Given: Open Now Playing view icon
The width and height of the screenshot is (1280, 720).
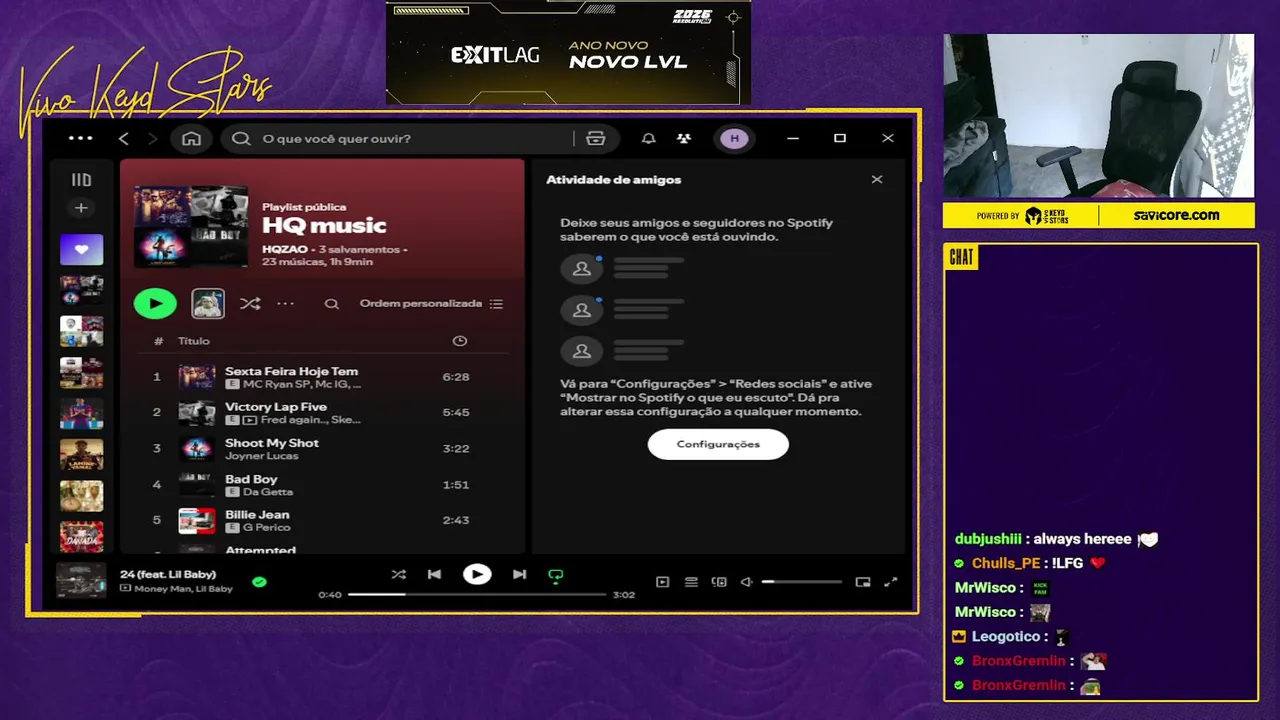Looking at the screenshot, I should pyautogui.click(x=662, y=582).
